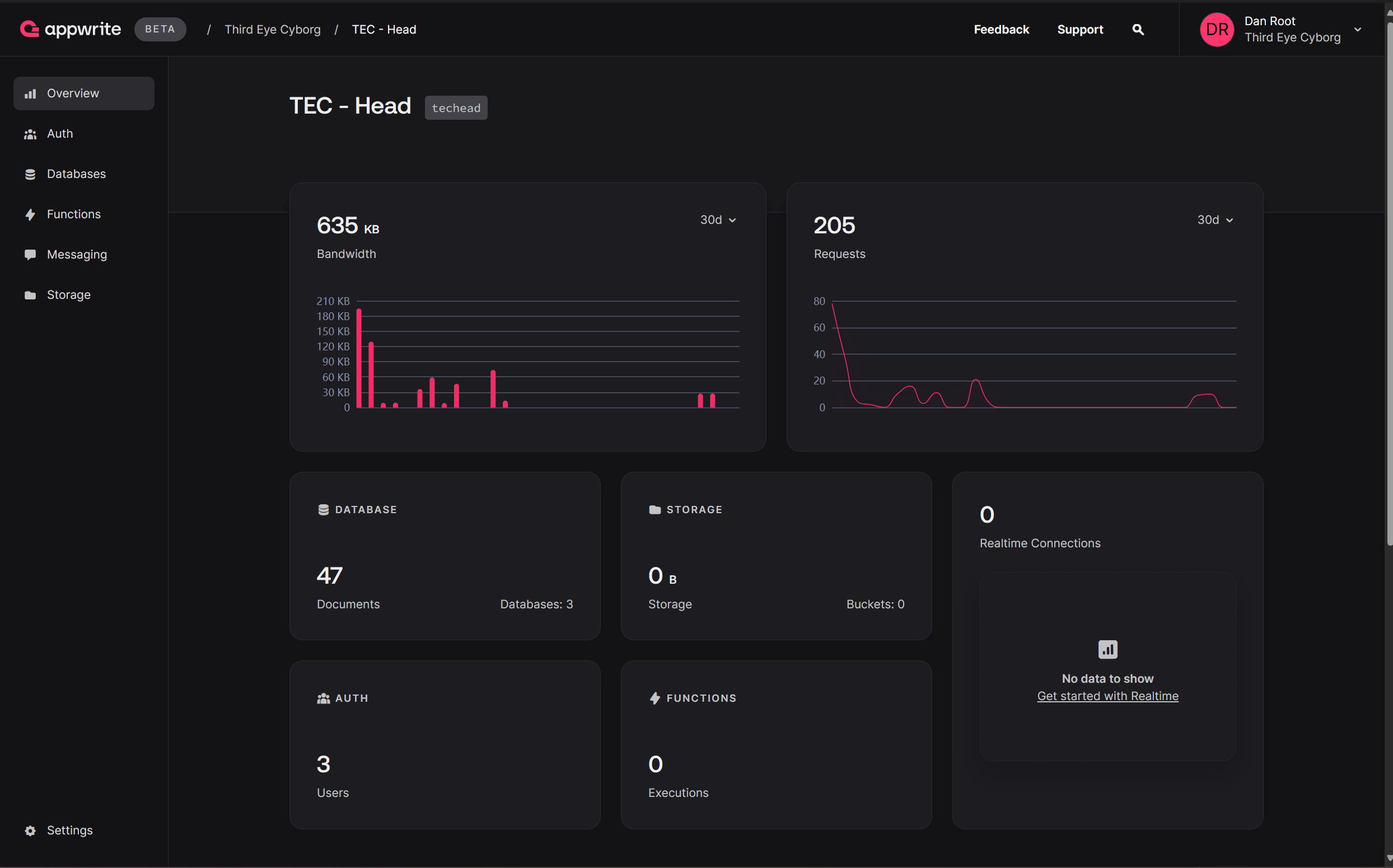This screenshot has width=1393, height=868.
Task: Open the Storage card showing 0 B
Action: click(777, 556)
